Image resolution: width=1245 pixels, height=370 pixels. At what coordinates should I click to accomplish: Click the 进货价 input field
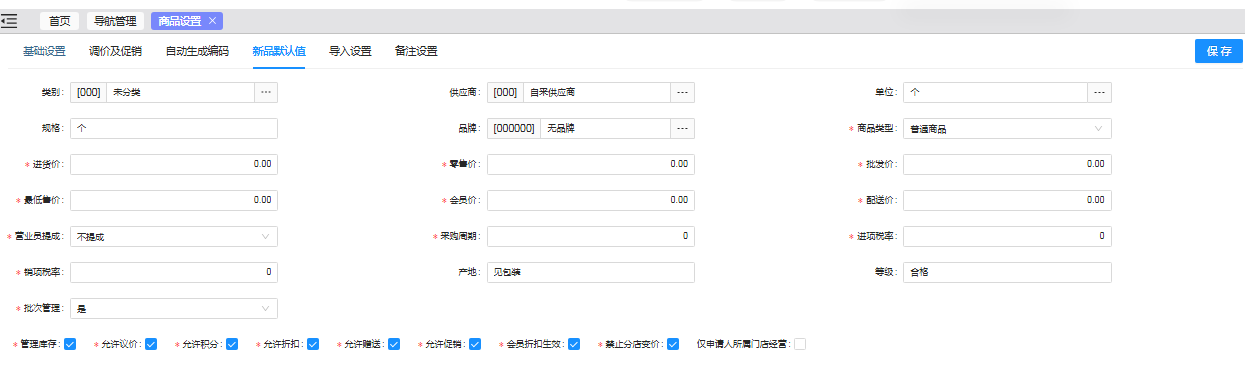pos(174,164)
